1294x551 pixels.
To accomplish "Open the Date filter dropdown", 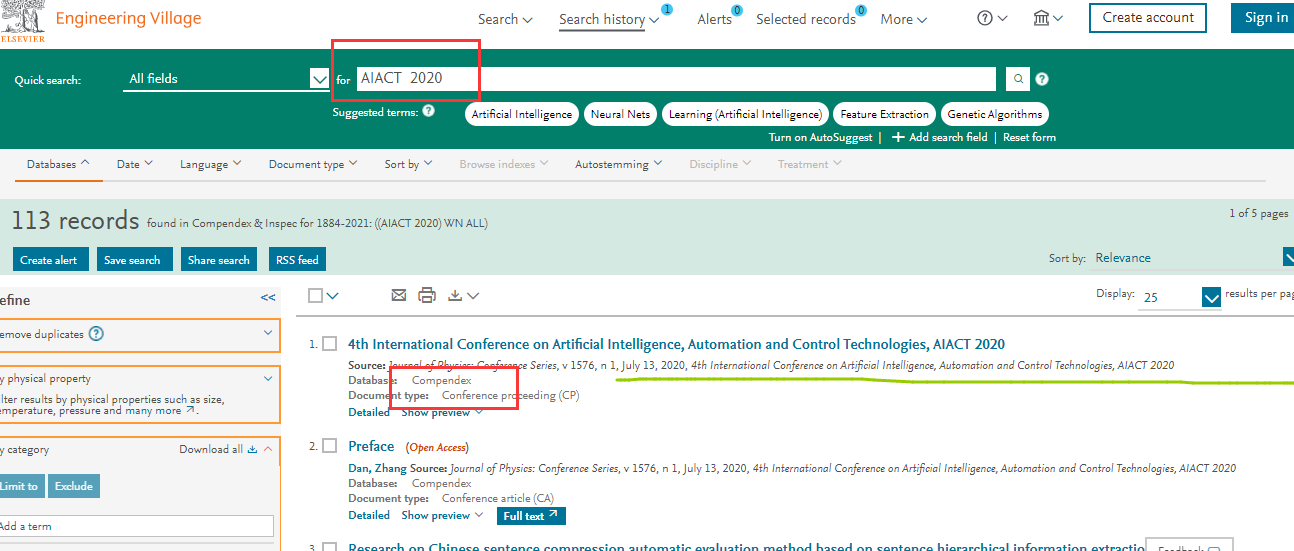I will 135,164.
